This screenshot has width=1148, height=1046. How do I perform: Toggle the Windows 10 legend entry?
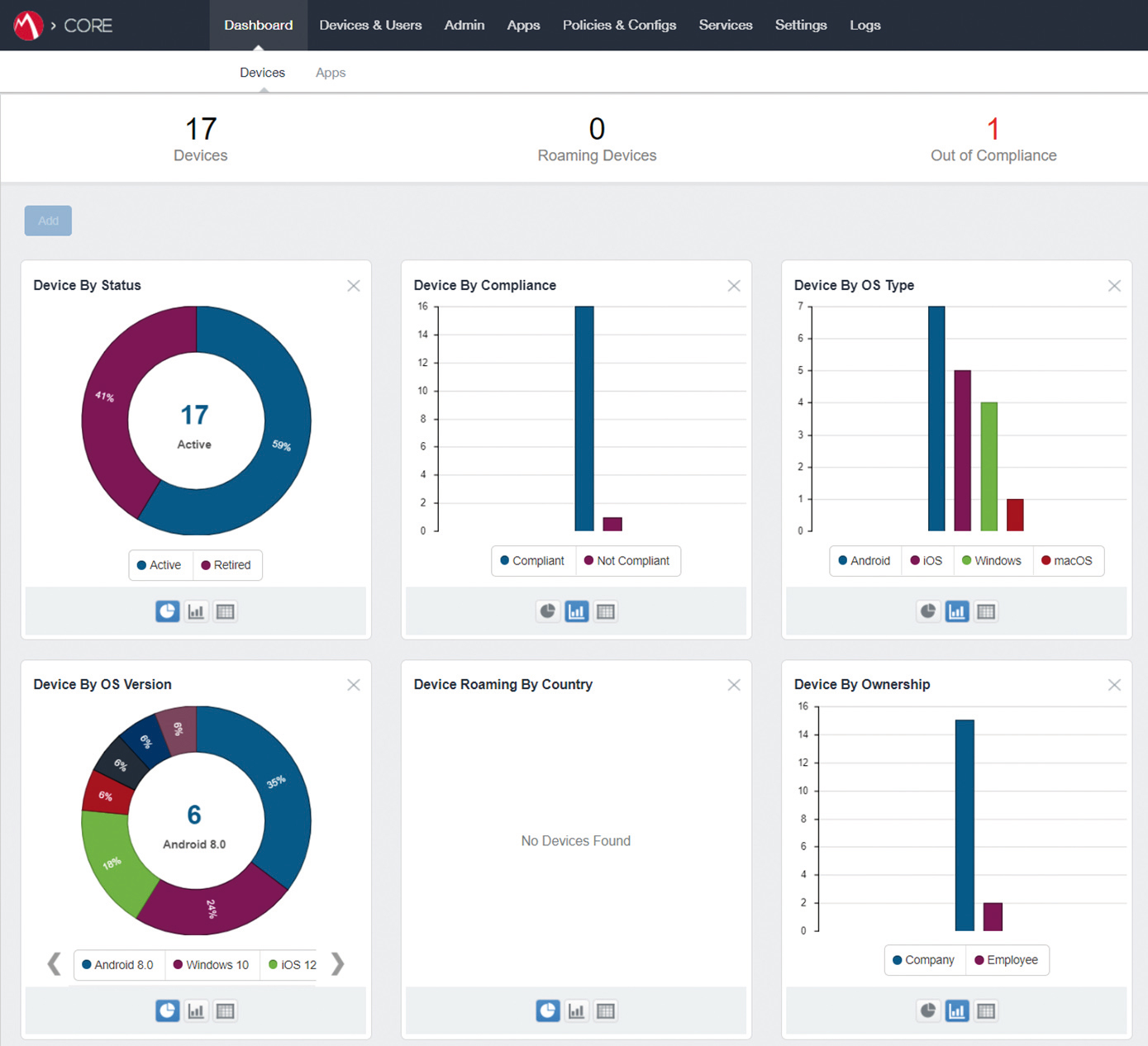[x=212, y=965]
